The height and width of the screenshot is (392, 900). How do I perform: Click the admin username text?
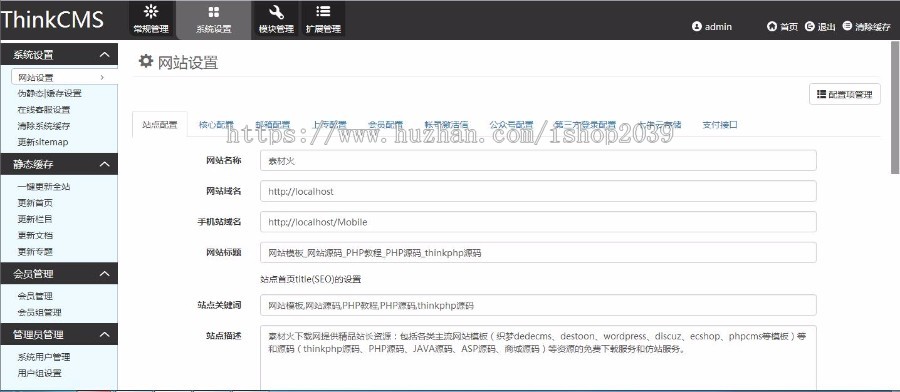718,26
